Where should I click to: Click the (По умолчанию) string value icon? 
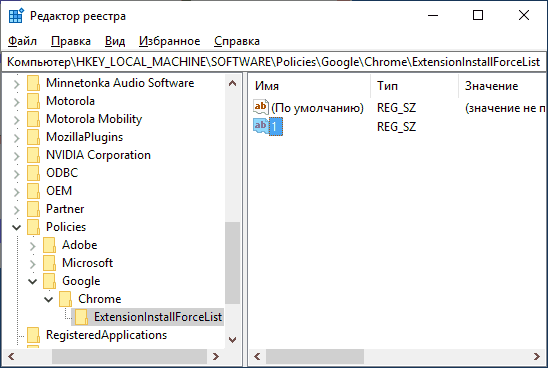(261, 107)
